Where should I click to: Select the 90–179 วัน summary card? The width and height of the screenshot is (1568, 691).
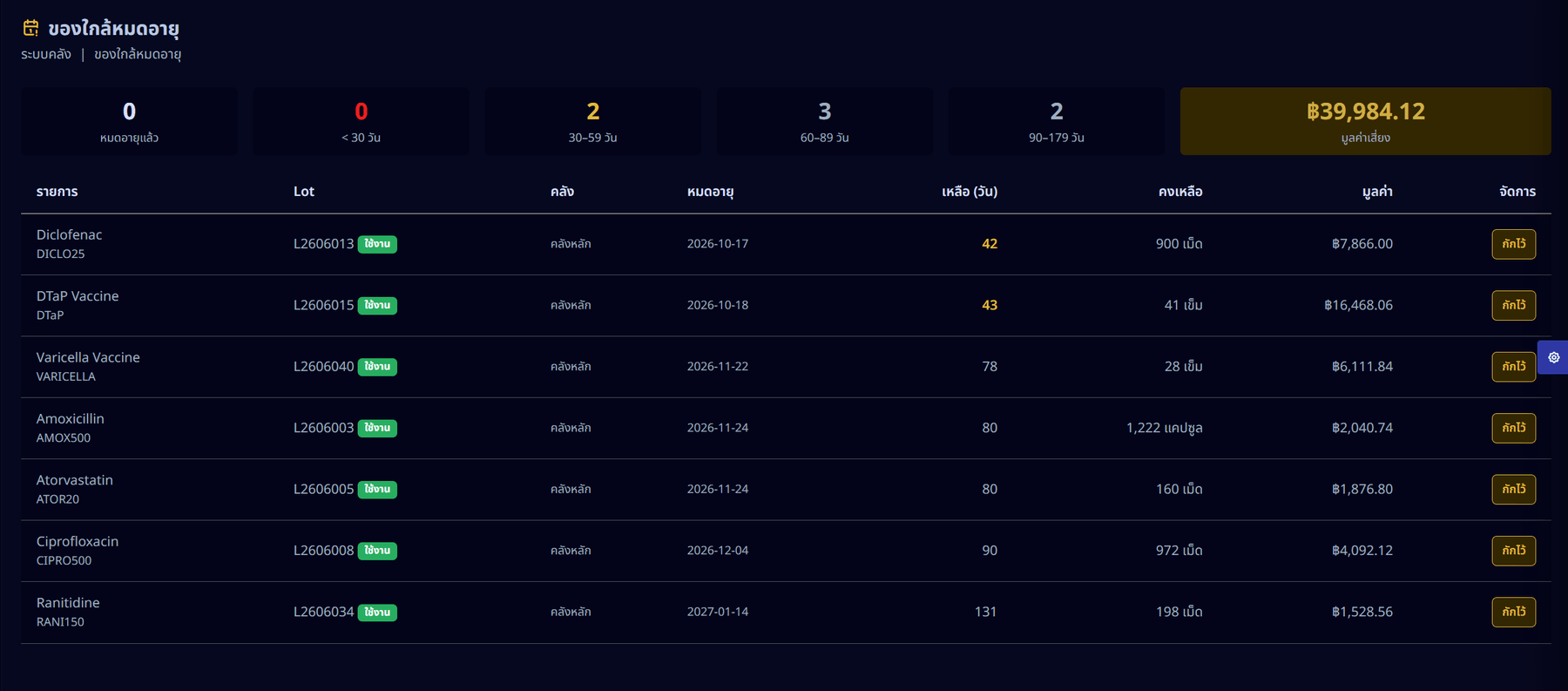point(1056,121)
